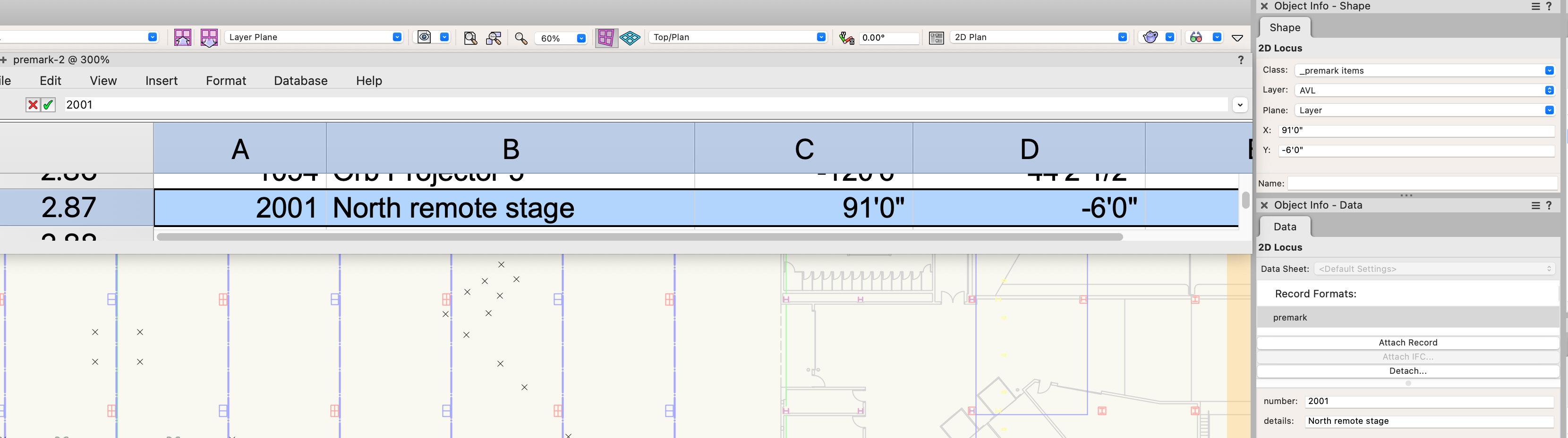This screenshot has width=1568, height=438.
Task: Click the worksheet horizontal scrollbar
Action: [x=639, y=236]
